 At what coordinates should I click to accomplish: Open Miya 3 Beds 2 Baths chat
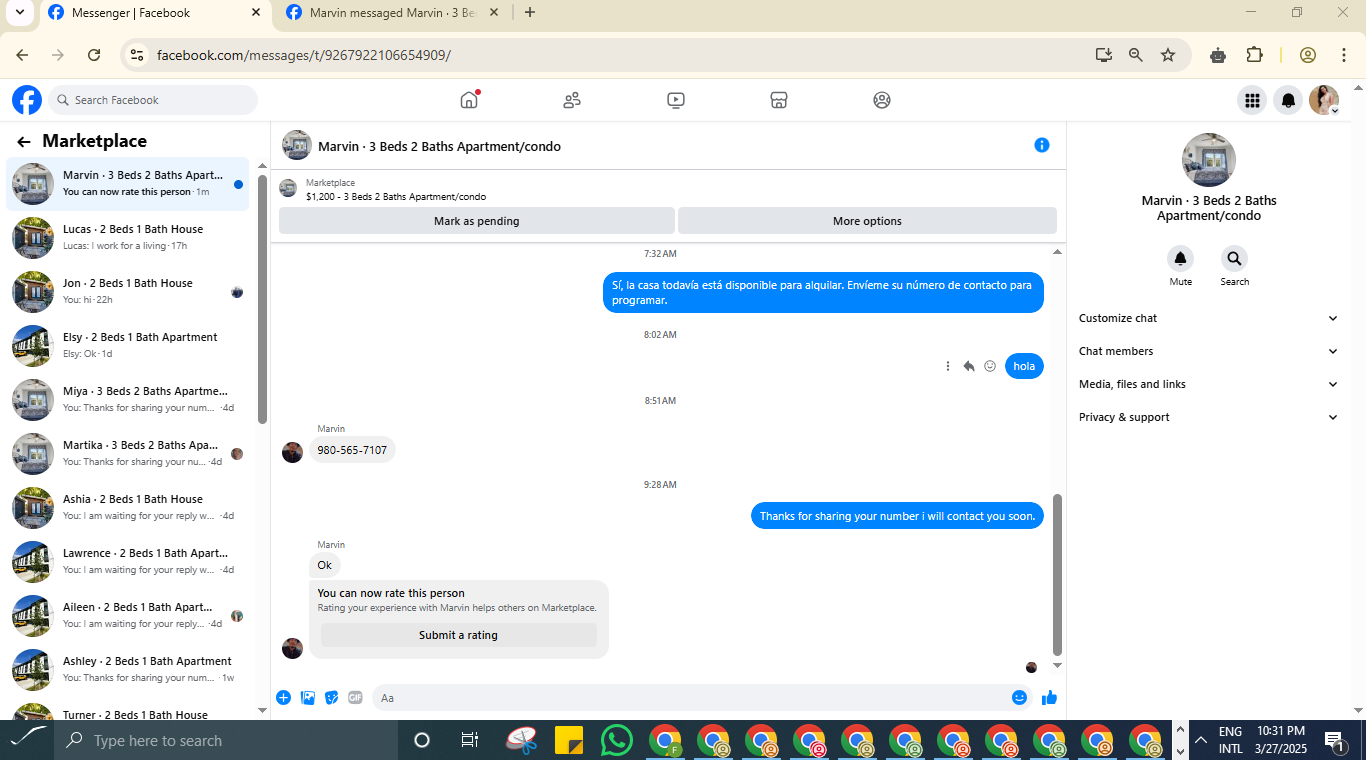[128, 400]
